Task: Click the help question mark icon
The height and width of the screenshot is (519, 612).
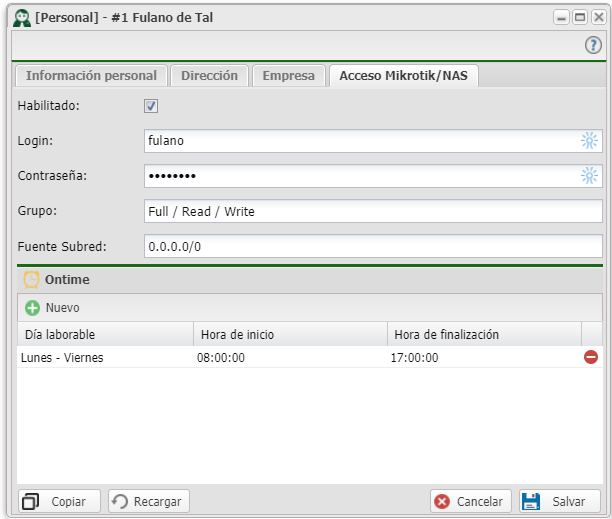Action: click(593, 45)
